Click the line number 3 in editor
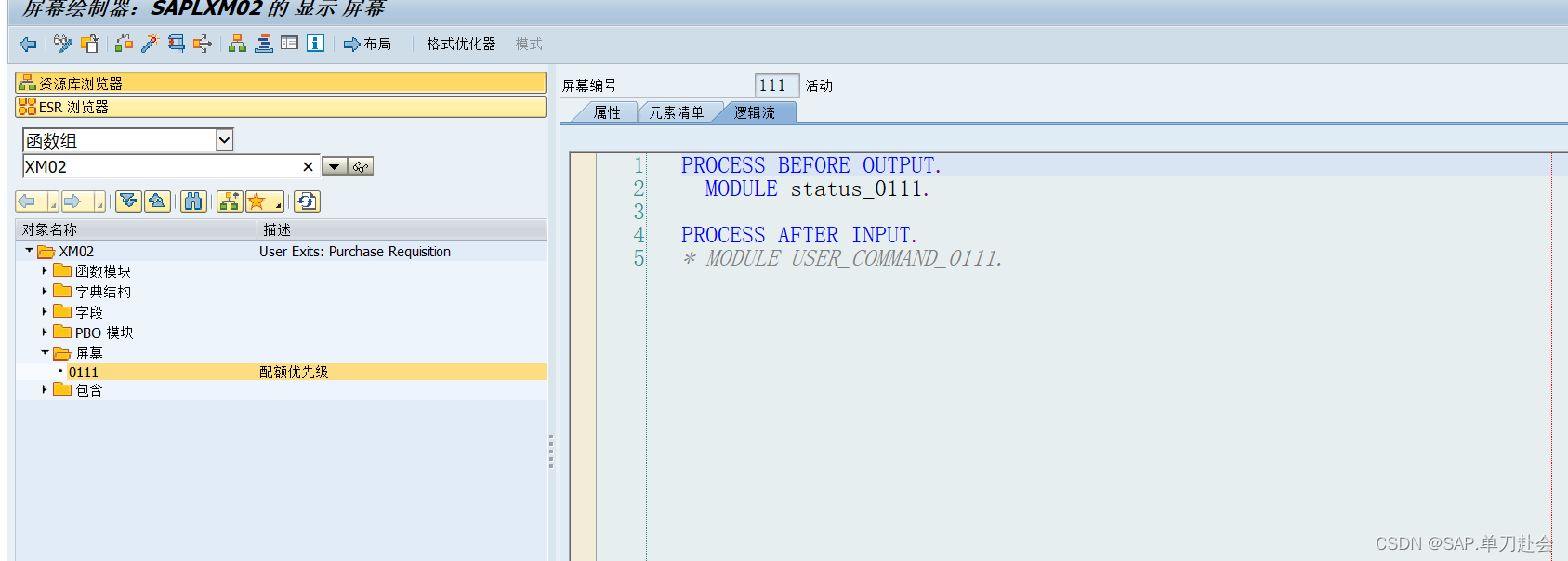1568x561 pixels. click(x=639, y=212)
